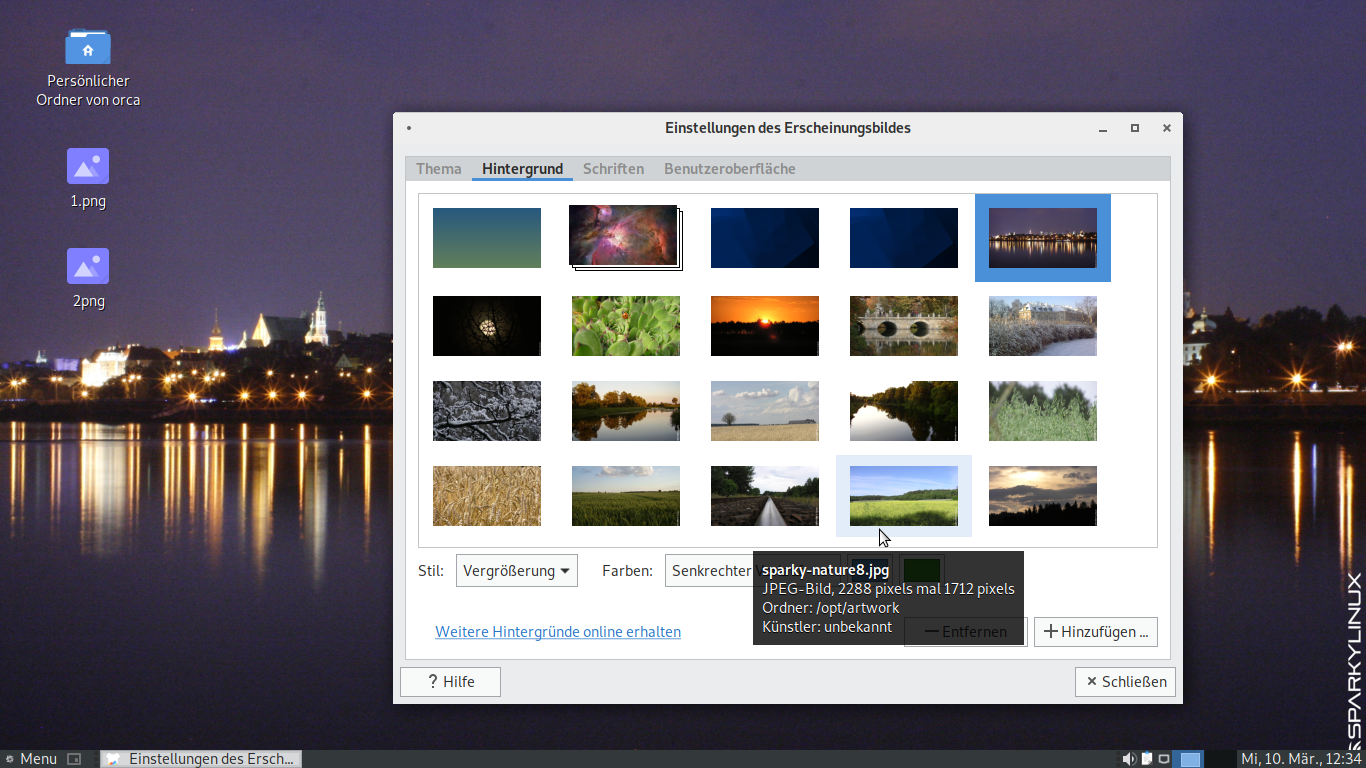Viewport: 1366px width, 768px height.
Task: Select the stone bridge wallpaper thumbnail
Action: click(x=904, y=326)
